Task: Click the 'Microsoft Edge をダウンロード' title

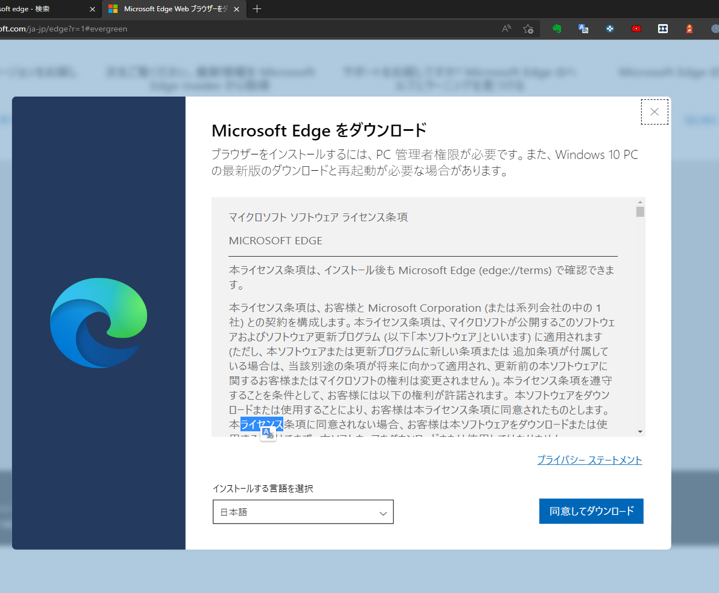Action: coord(319,131)
